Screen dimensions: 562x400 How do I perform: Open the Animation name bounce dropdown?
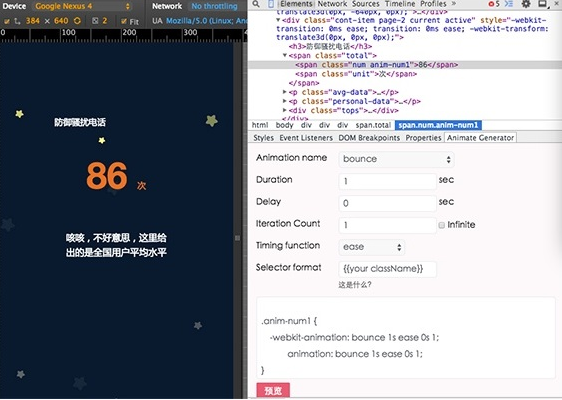(x=396, y=159)
